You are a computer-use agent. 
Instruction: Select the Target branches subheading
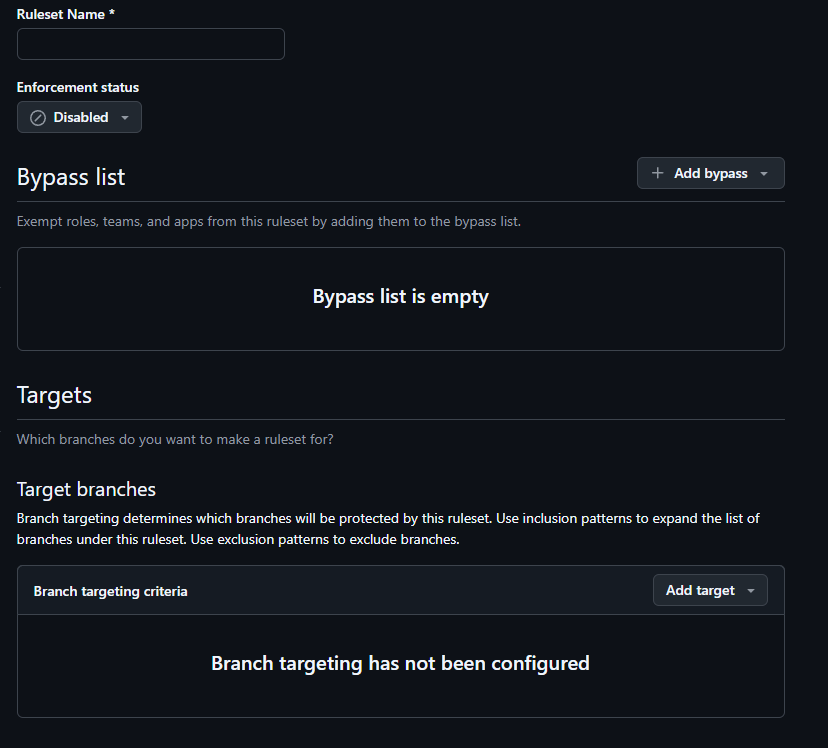click(x=86, y=489)
